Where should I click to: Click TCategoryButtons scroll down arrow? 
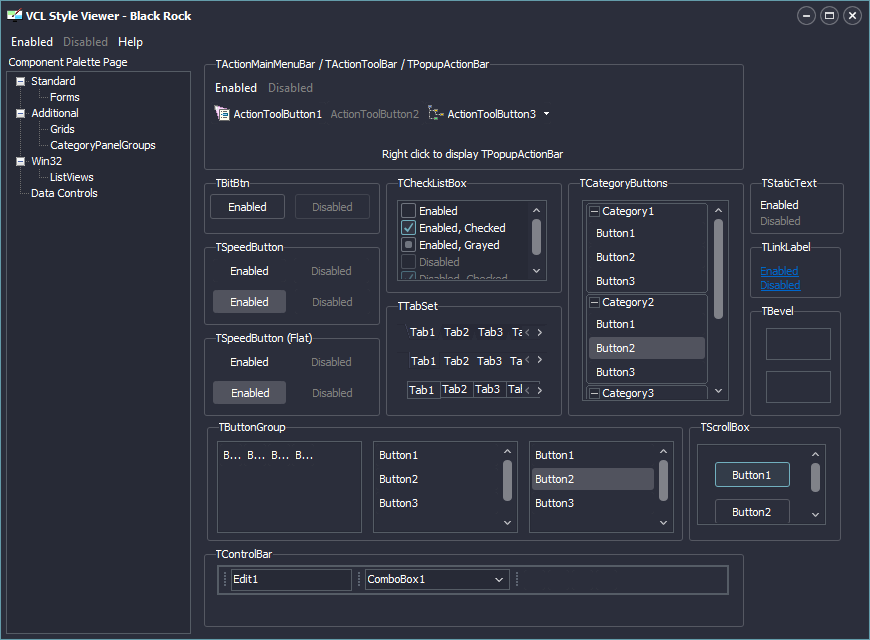pyautogui.click(x=719, y=391)
